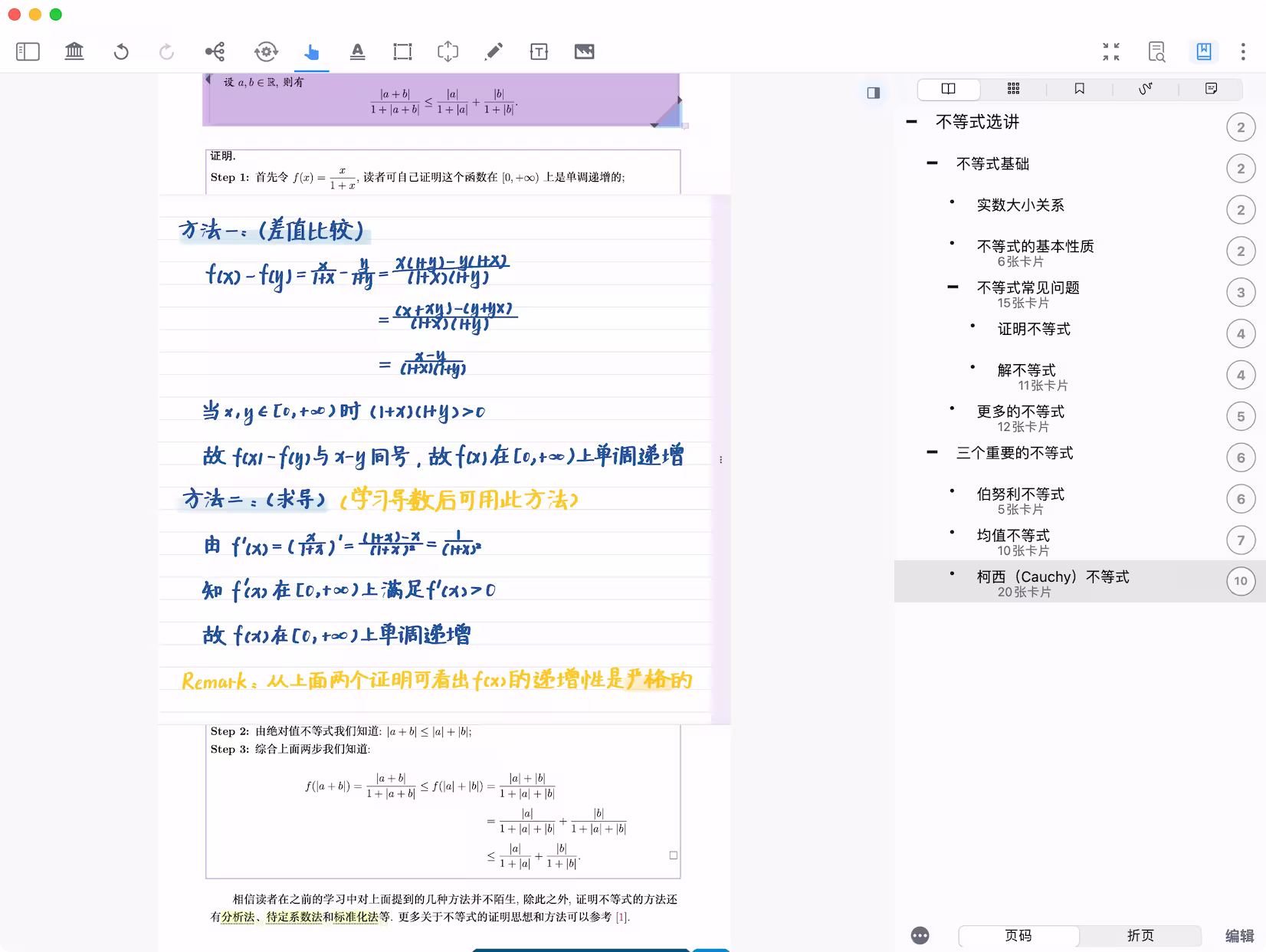
Task: Open the vertical three-dot more menu
Action: [x=1243, y=51]
